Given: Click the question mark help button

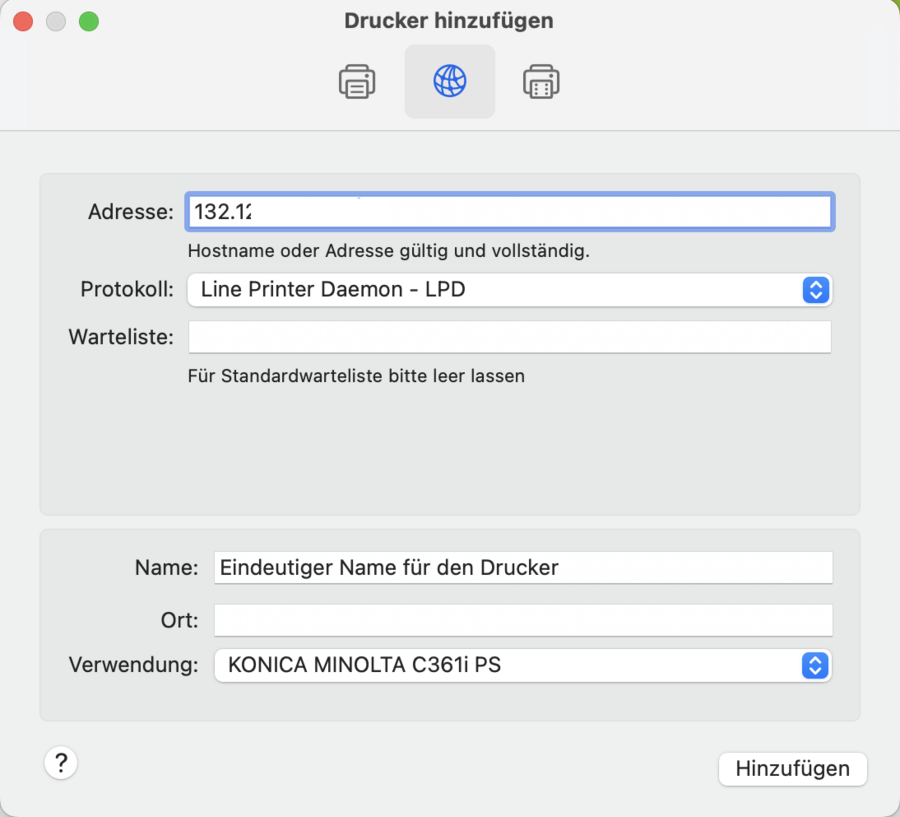Looking at the screenshot, I should 61,763.
